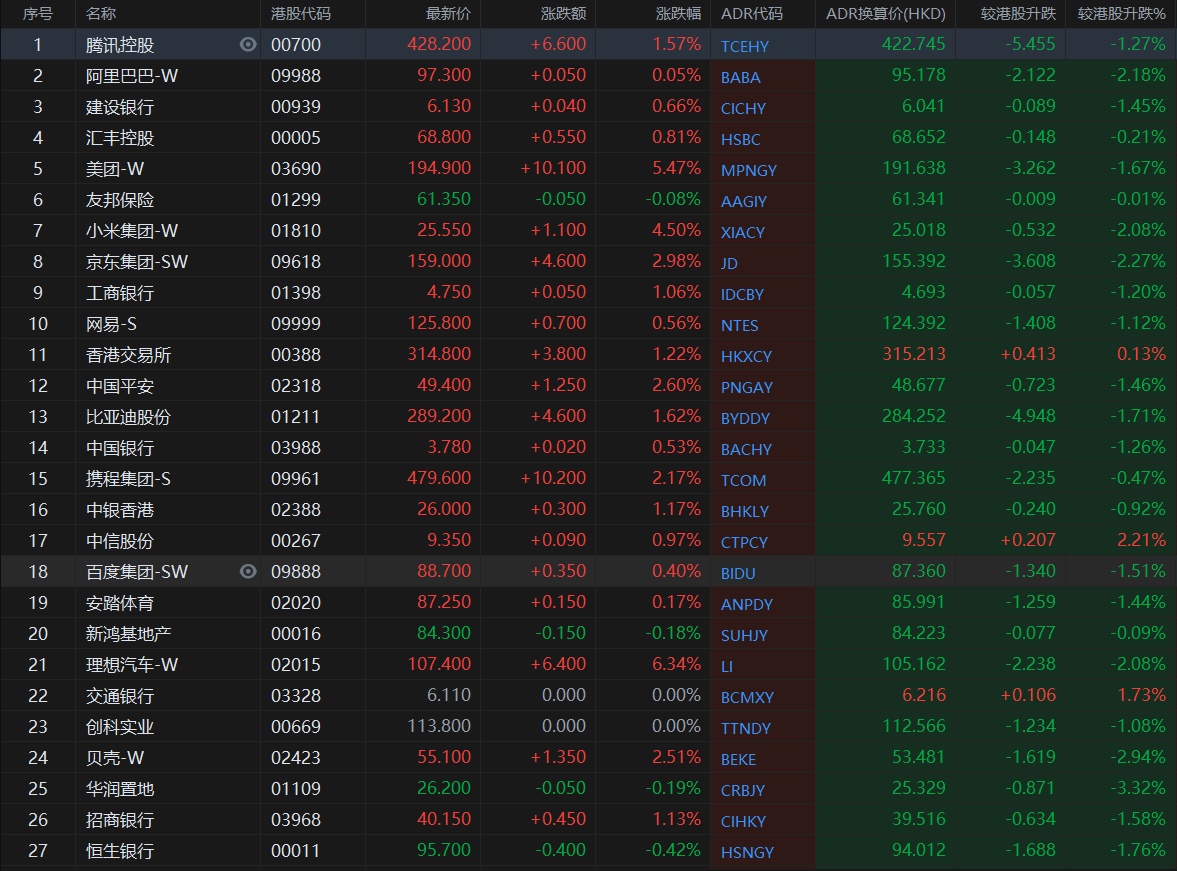Open the BABA ADR code link
The image size is (1177, 871).
740,77
